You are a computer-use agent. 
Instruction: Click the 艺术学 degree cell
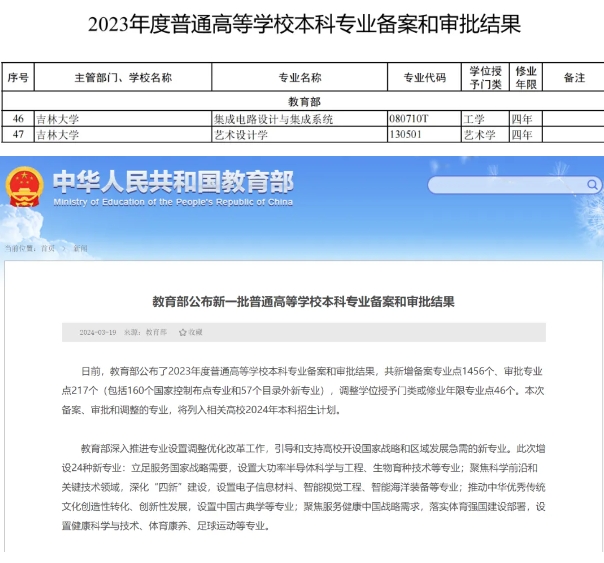coord(485,134)
